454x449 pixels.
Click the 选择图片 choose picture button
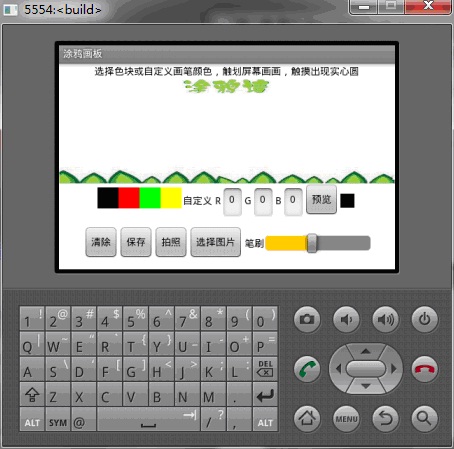coord(216,242)
